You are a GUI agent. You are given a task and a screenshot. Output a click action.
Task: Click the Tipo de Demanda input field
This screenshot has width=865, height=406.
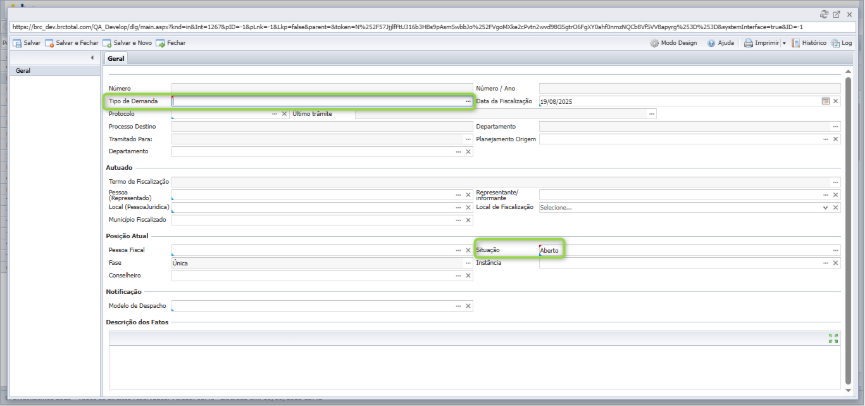(318, 102)
